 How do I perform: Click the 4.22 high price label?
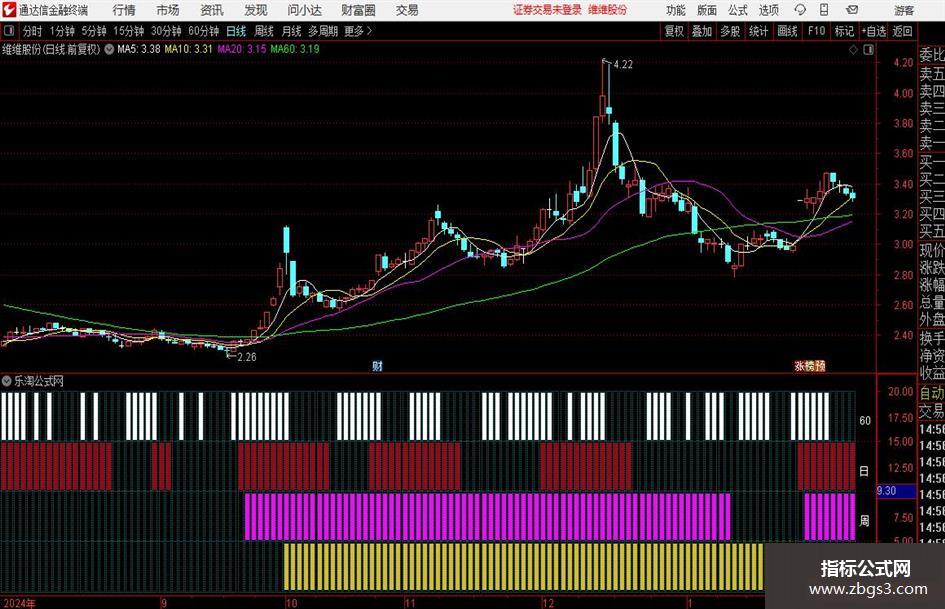623,65
